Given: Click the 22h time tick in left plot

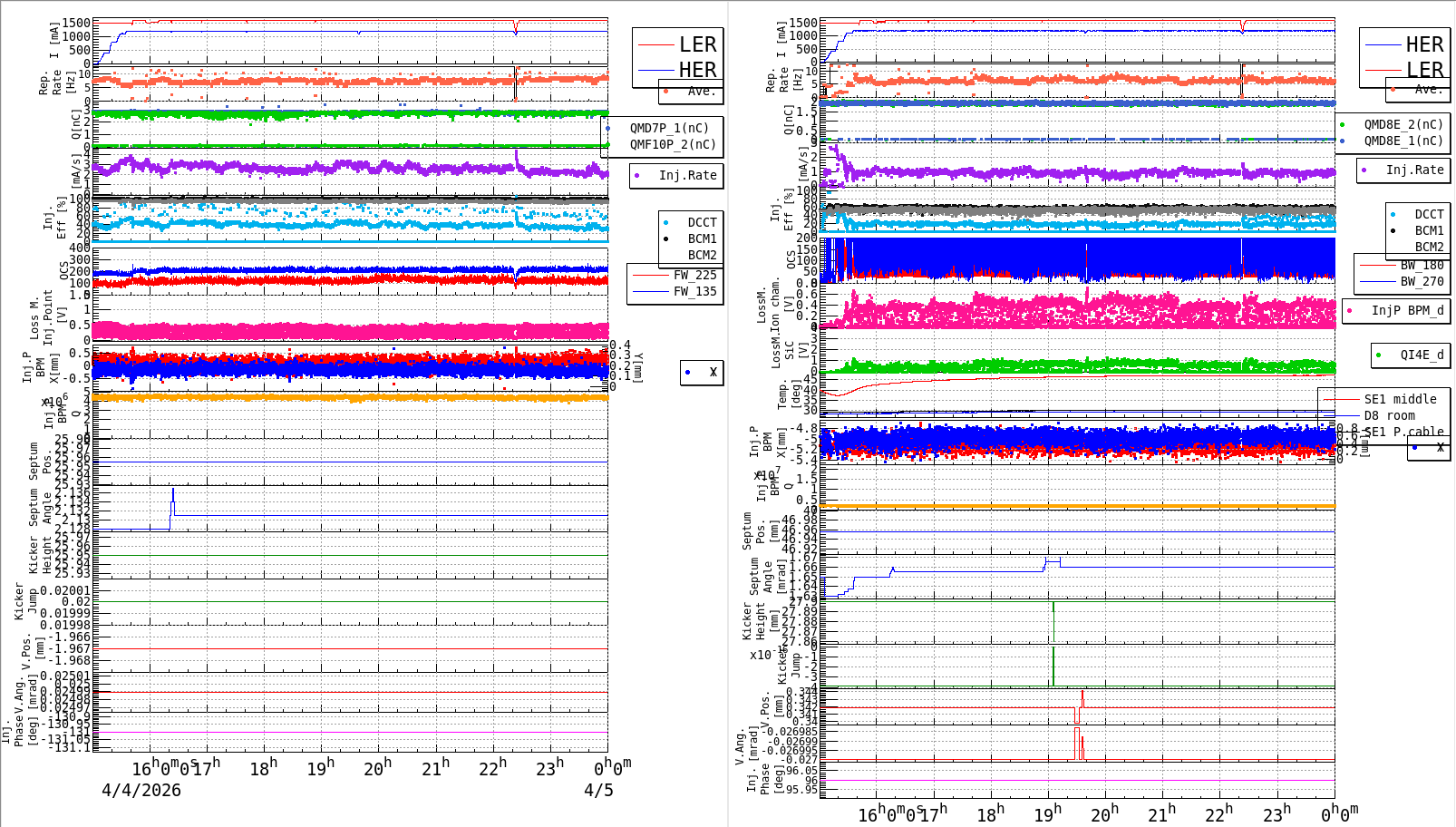Looking at the screenshot, I should [x=493, y=768].
